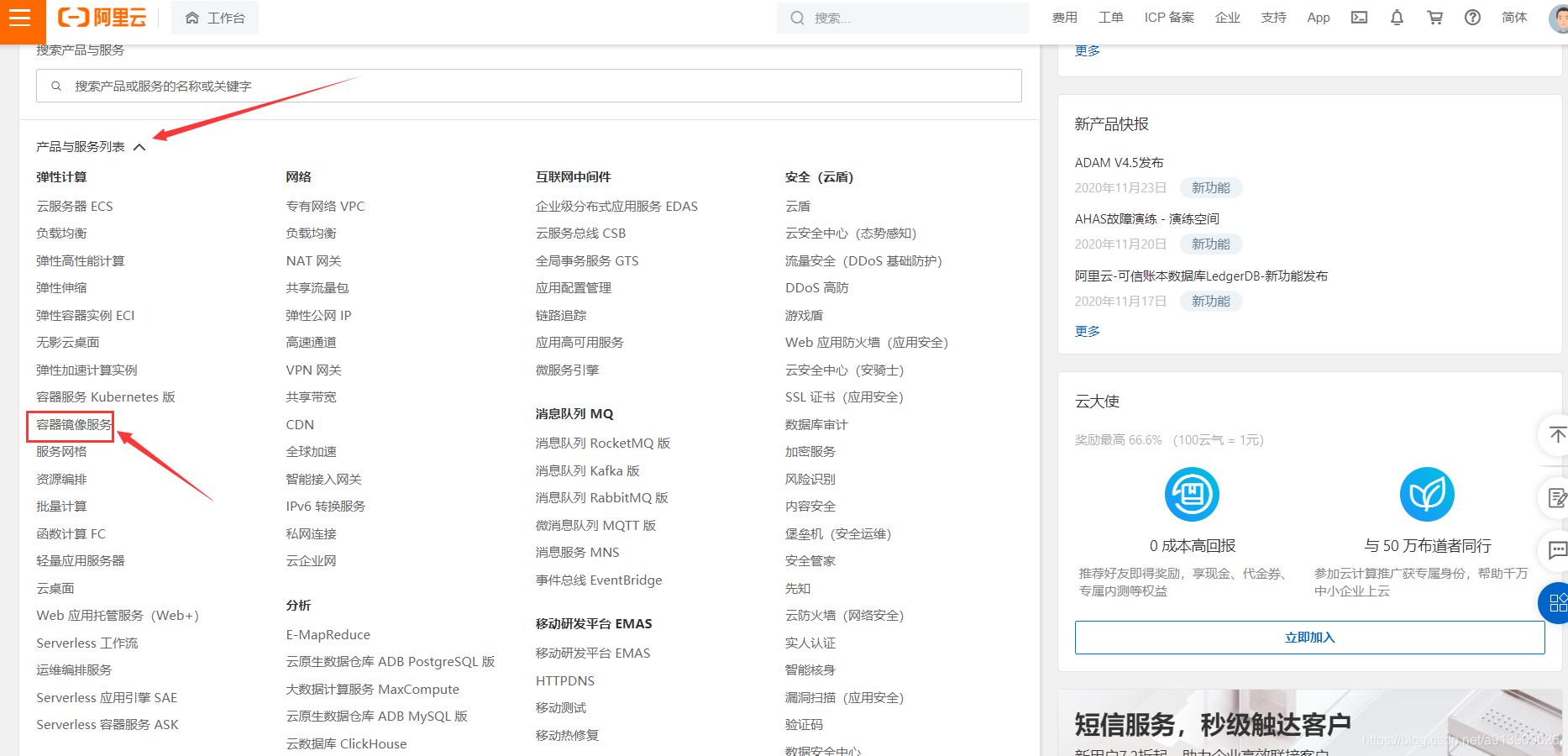
Task: Open 消息队列 RocketMQ 版
Action: coord(603,443)
